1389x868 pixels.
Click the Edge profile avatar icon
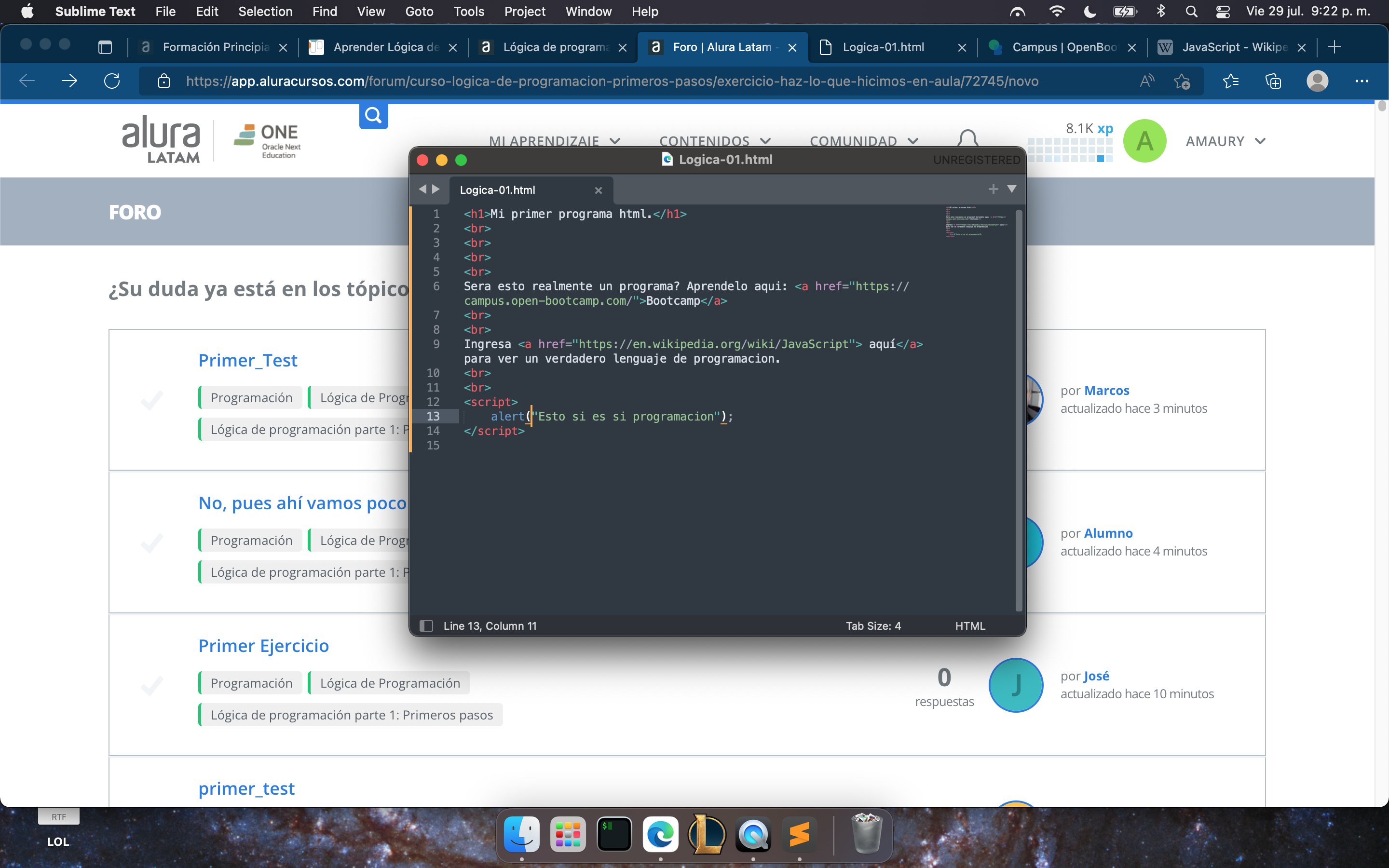point(1317,81)
